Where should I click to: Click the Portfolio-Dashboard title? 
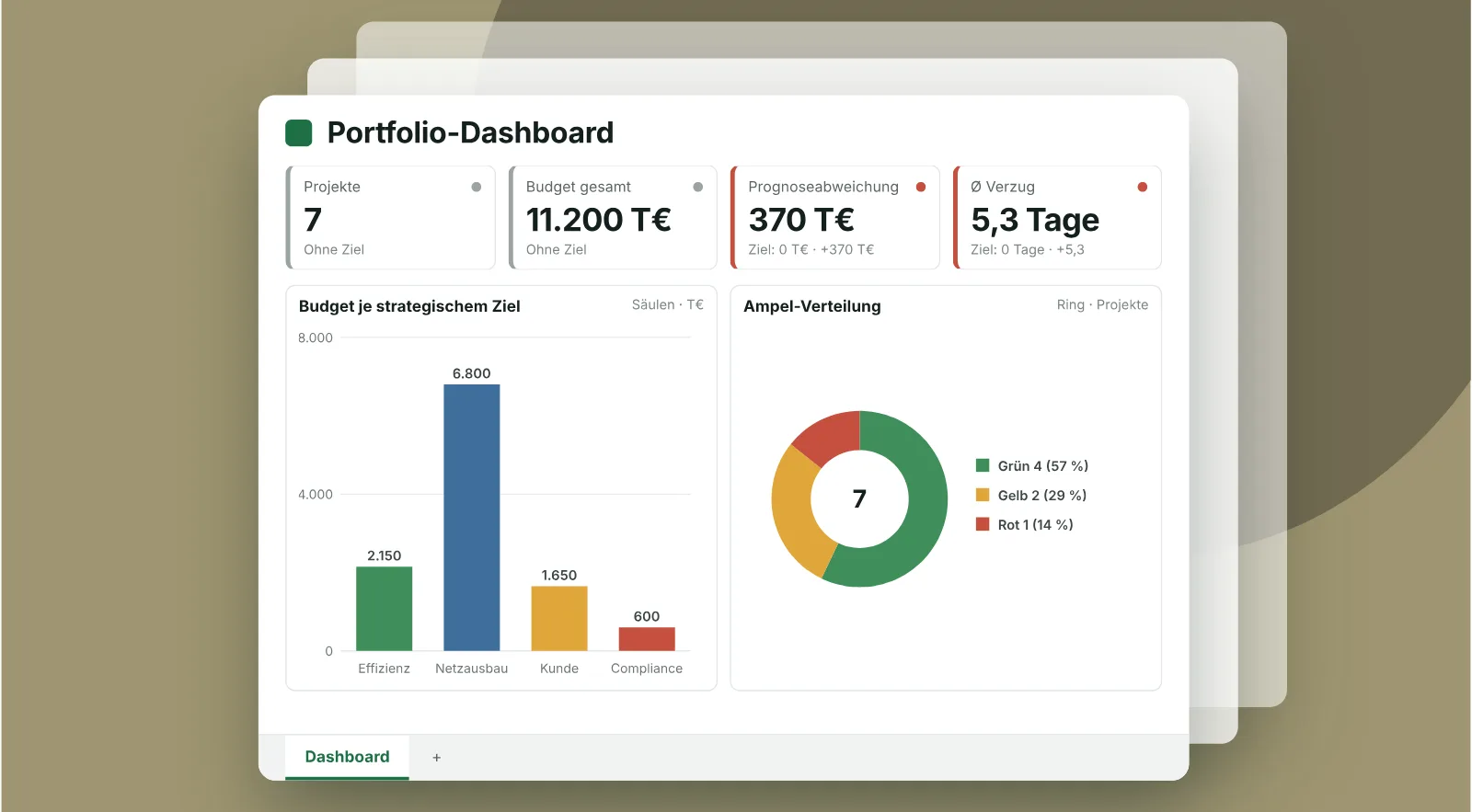(x=470, y=133)
